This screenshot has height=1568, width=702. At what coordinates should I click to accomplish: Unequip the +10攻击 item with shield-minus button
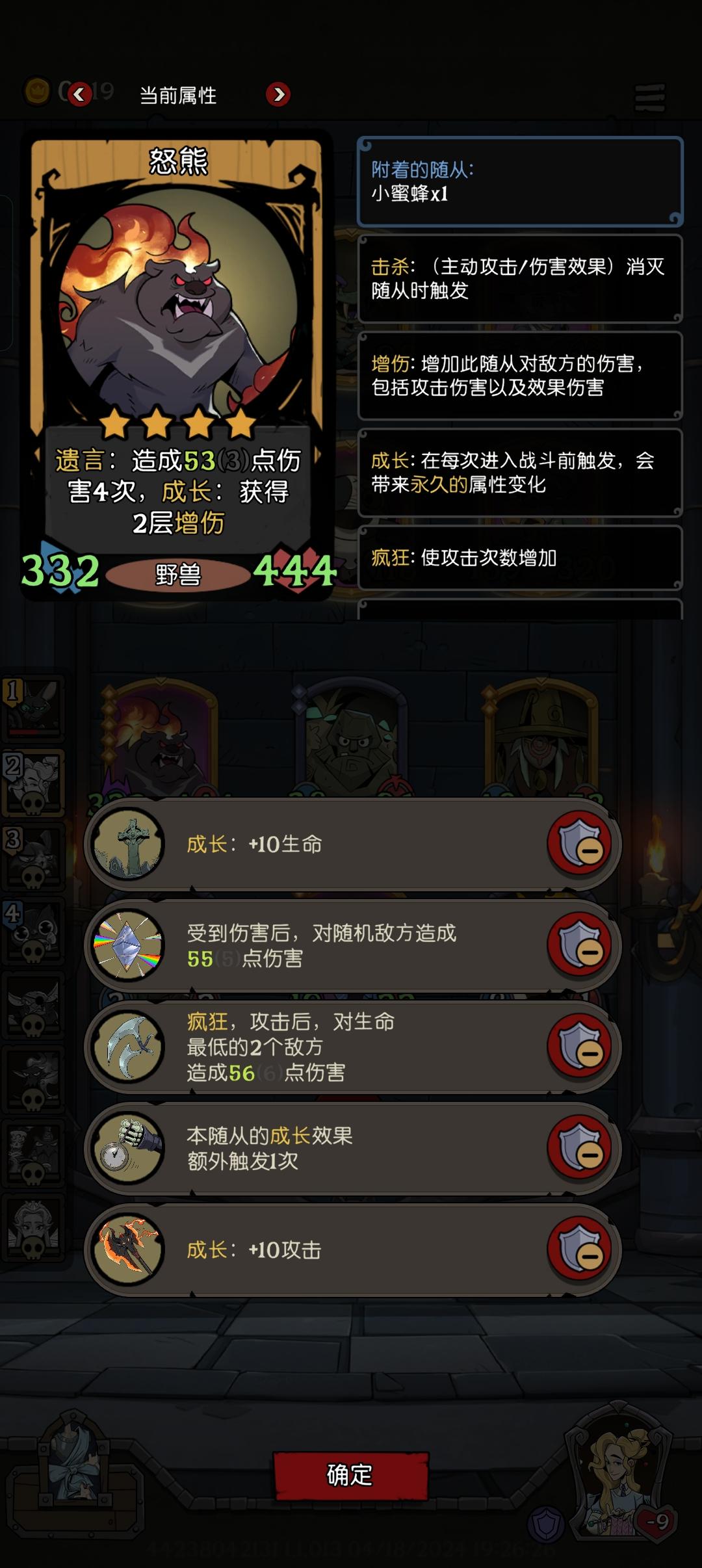580,1249
